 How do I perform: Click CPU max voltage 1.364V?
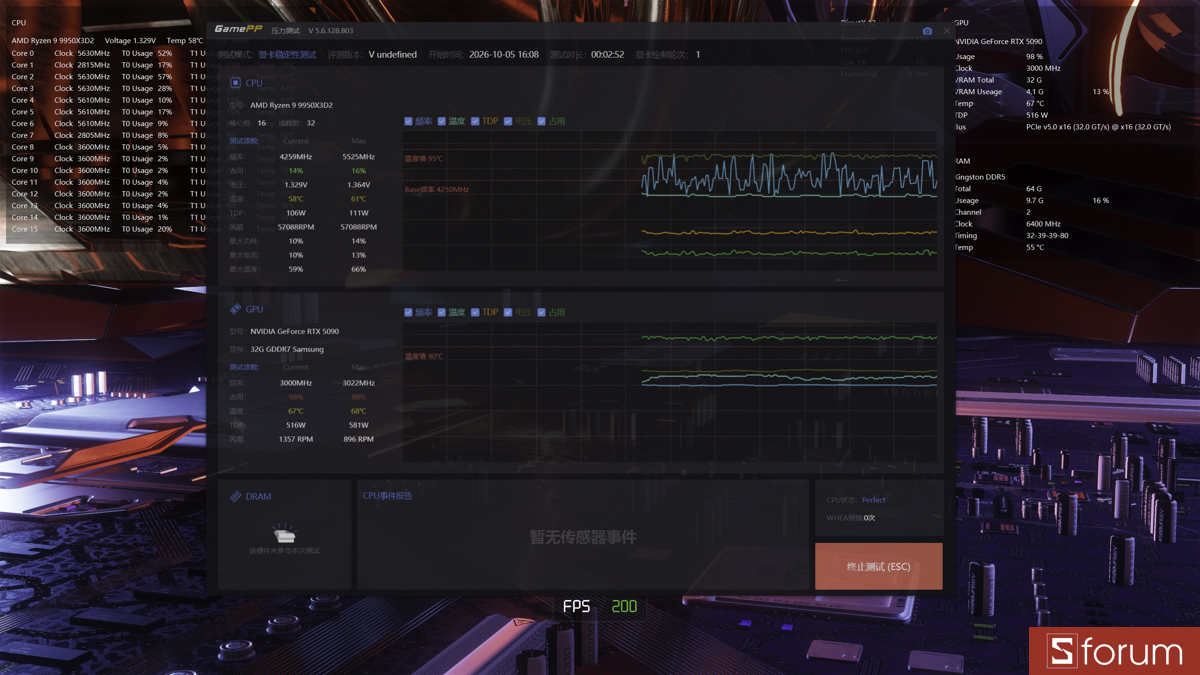(359, 185)
